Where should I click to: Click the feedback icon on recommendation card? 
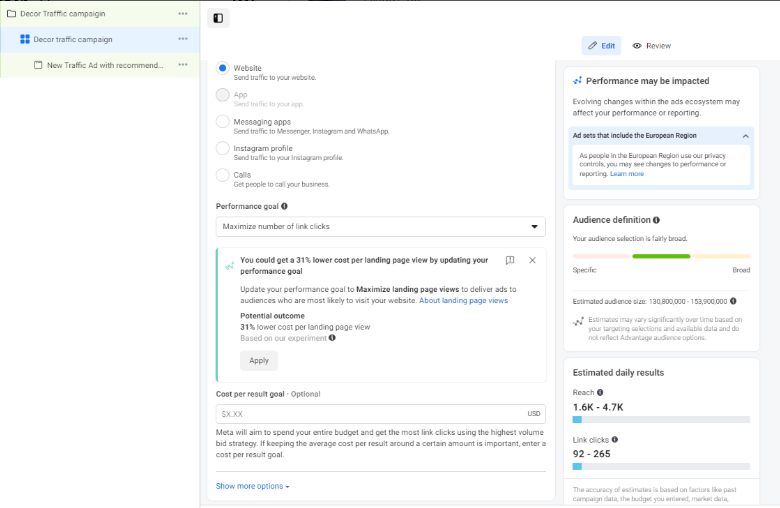coord(510,260)
